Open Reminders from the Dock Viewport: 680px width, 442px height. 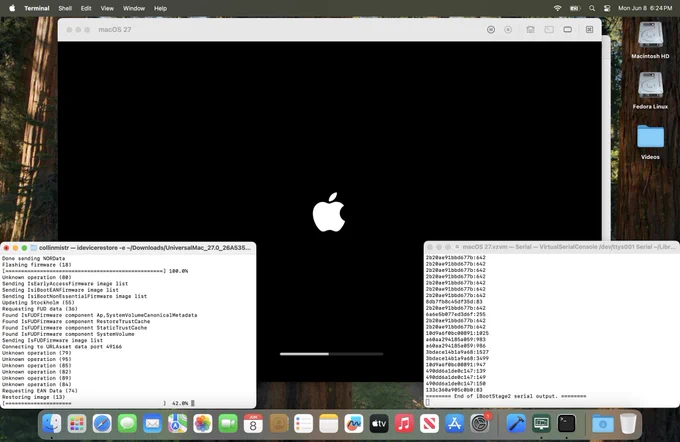(304, 423)
